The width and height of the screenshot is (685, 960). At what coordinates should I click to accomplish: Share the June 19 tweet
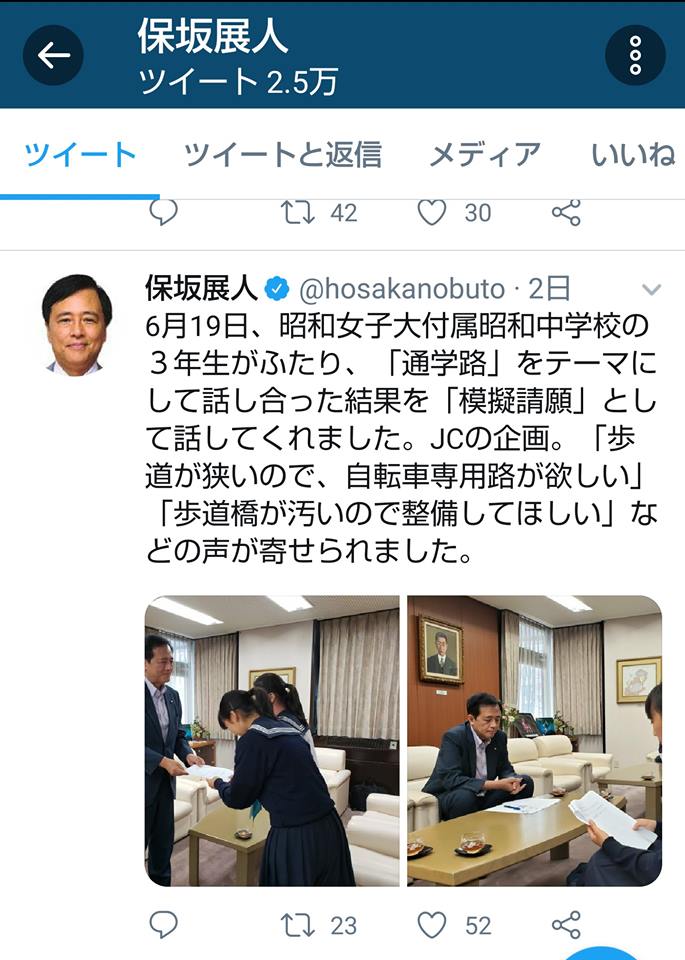tap(566, 924)
